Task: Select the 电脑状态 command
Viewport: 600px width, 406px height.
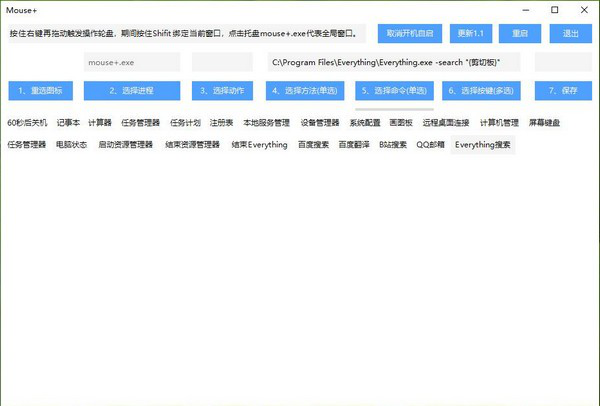Action: [71, 145]
